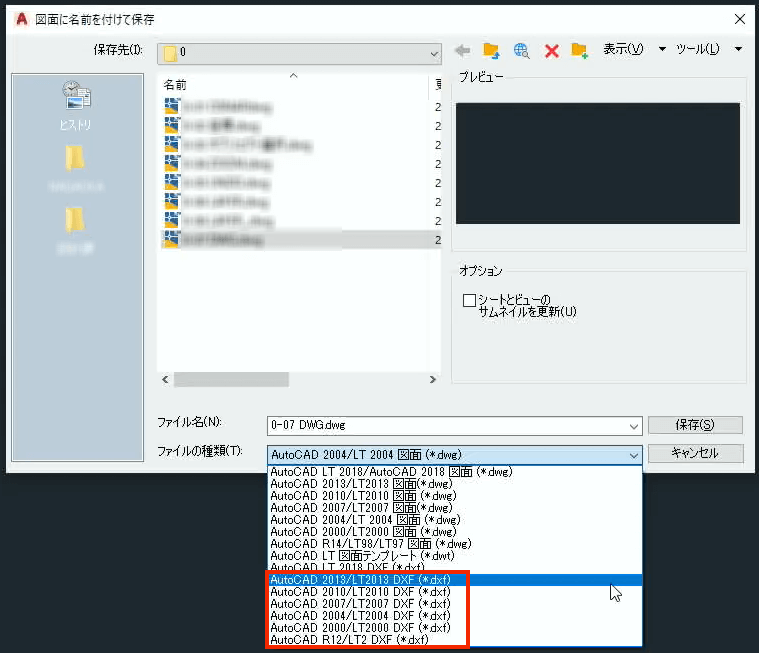Choose AutoCAD 2010/LT2010 図面 (*.dwg) option
Viewport: 759px width, 653px height.
455,496
